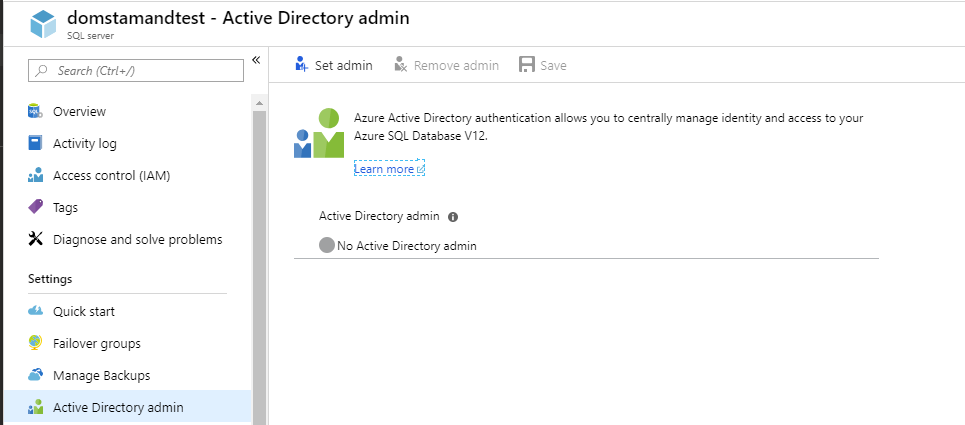
Task: Click the purple Tags icon
Action: pyautogui.click(x=36, y=207)
